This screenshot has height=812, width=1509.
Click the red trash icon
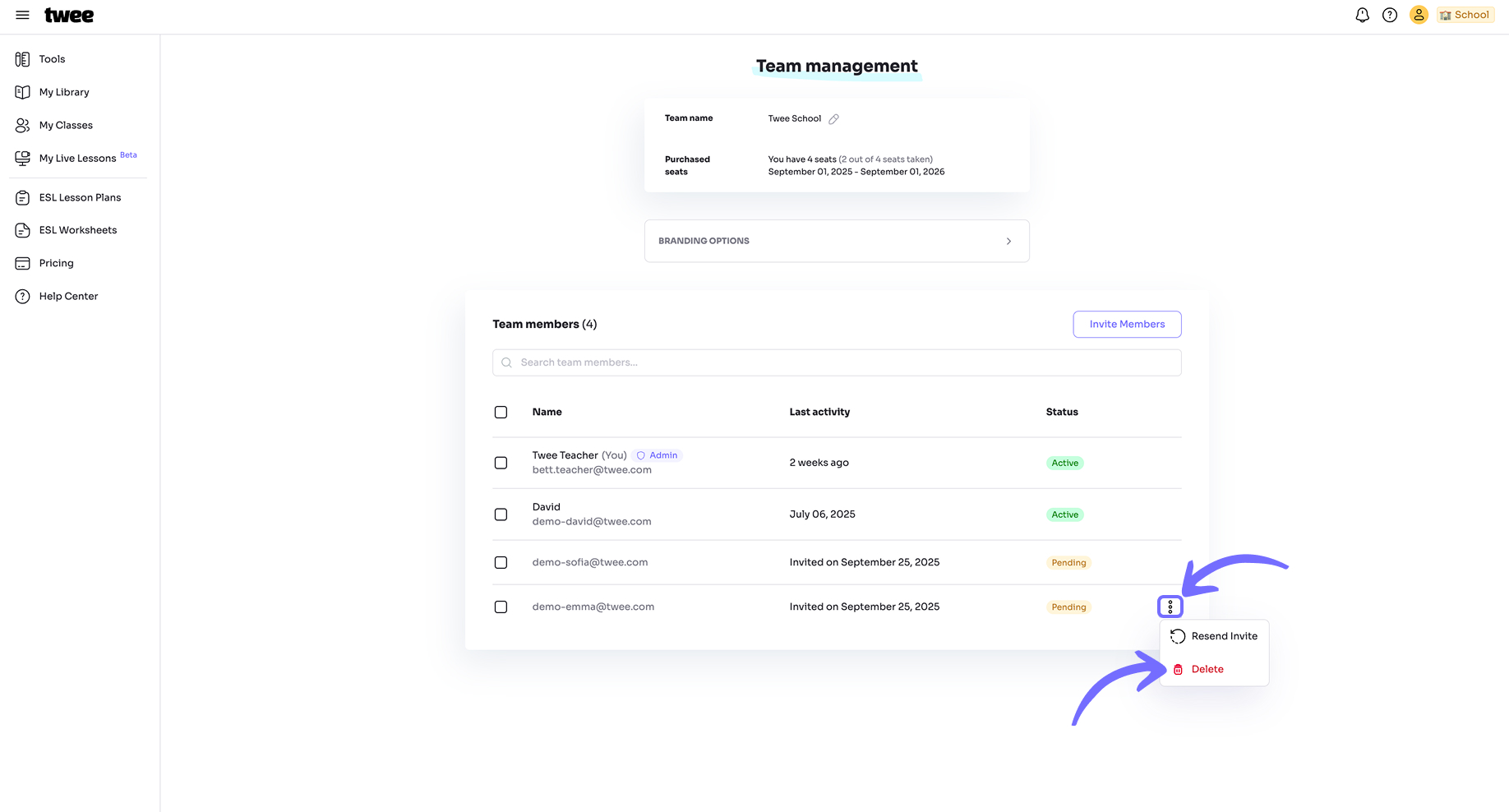1178,670
